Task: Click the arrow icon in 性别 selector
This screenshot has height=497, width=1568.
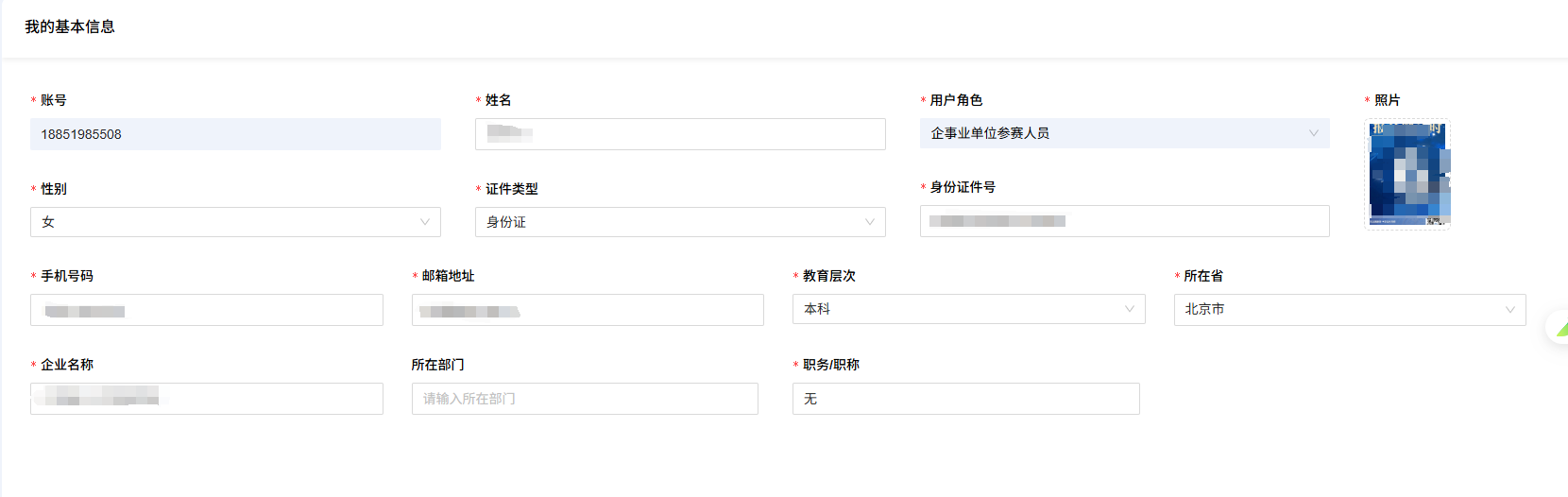Action: [x=424, y=222]
